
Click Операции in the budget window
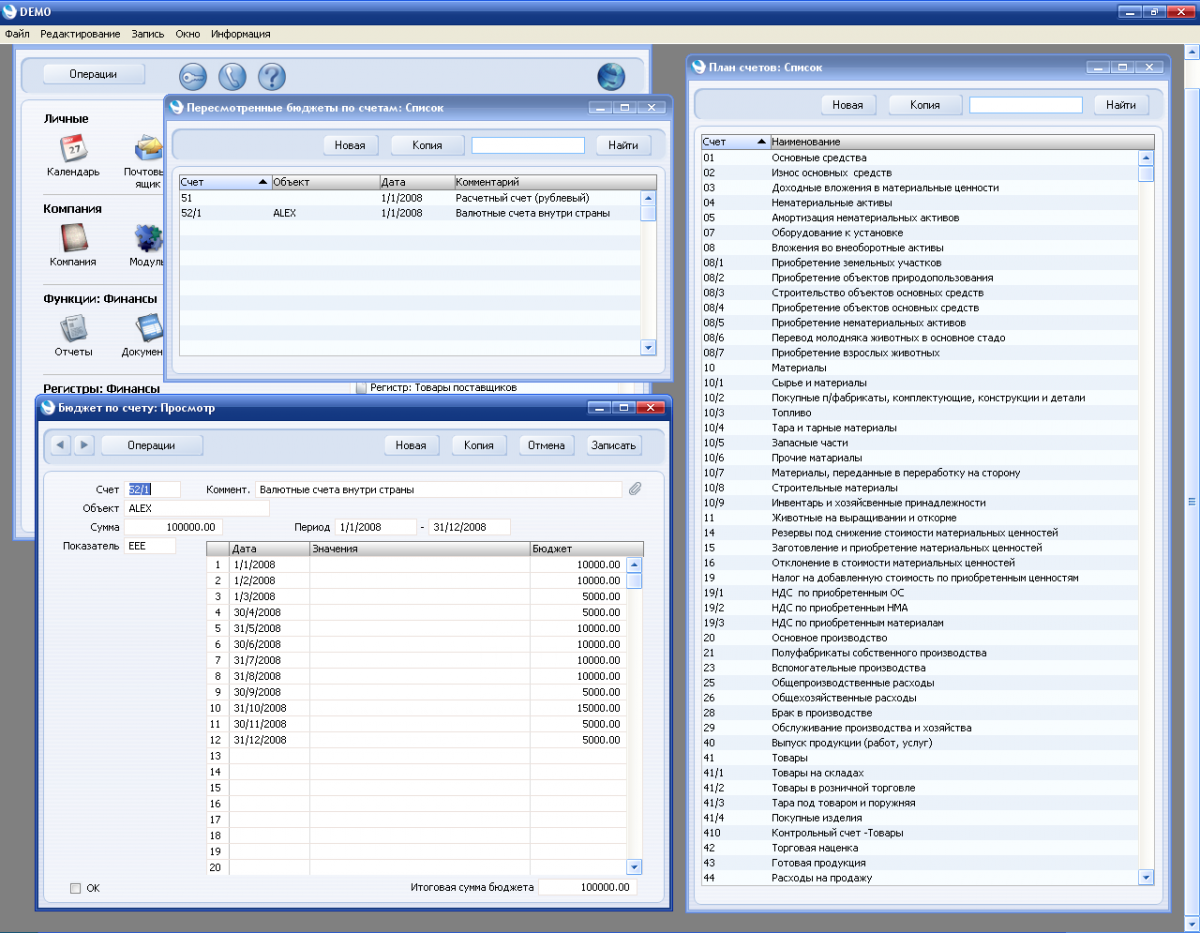(x=152, y=445)
